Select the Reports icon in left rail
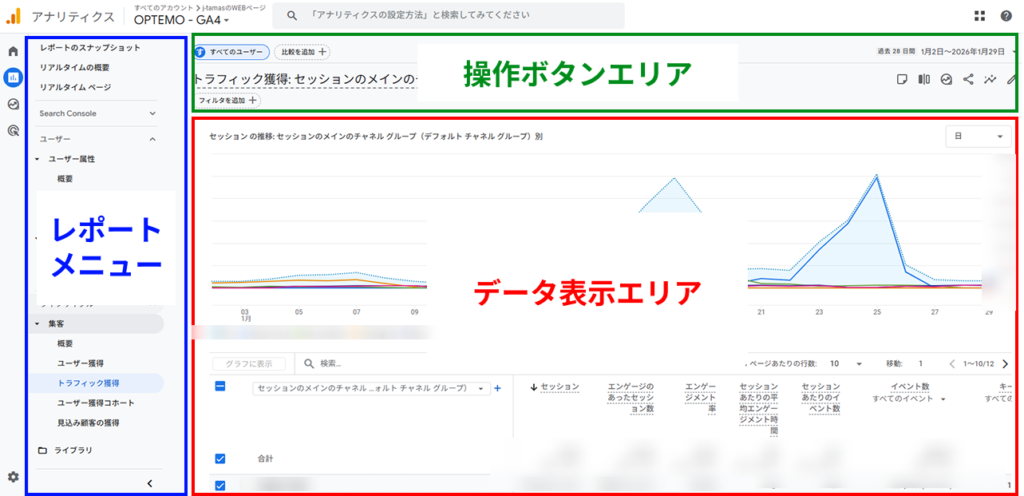 (x=12, y=78)
